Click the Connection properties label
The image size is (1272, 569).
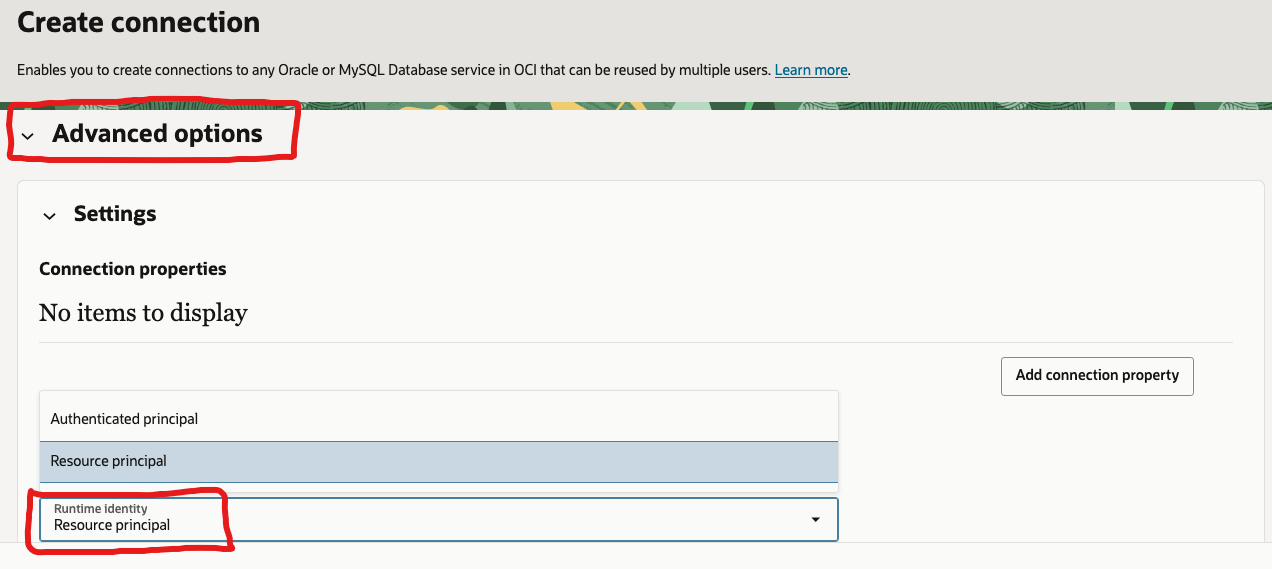(133, 269)
